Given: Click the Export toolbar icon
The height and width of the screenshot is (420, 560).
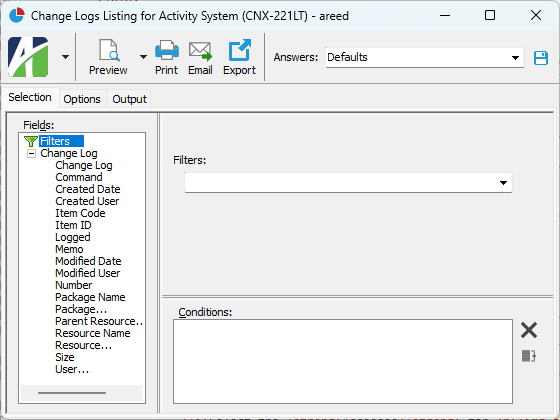Looking at the screenshot, I should [x=239, y=50].
